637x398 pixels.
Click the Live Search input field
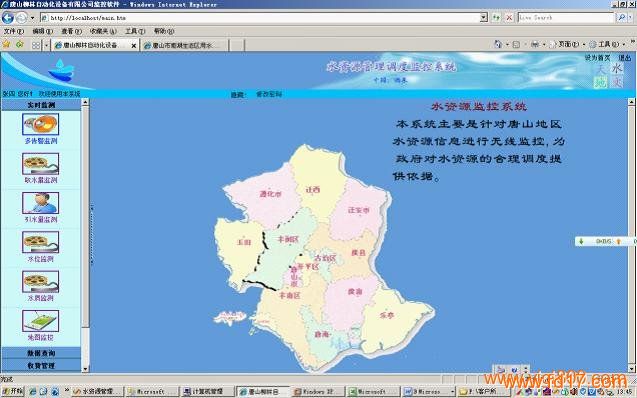pos(566,17)
